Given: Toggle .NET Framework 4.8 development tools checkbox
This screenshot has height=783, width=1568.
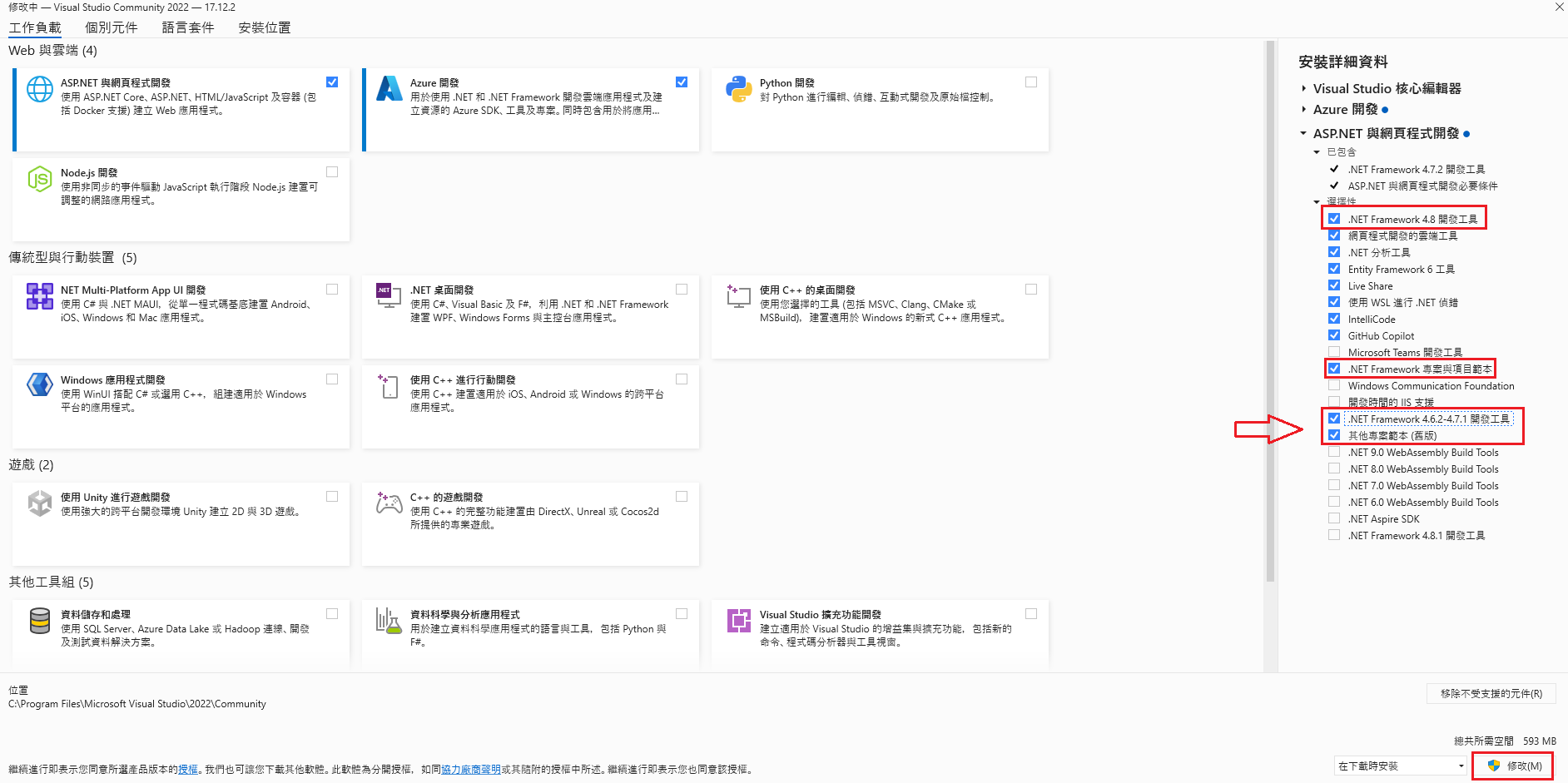Looking at the screenshot, I should click(x=1334, y=219).
